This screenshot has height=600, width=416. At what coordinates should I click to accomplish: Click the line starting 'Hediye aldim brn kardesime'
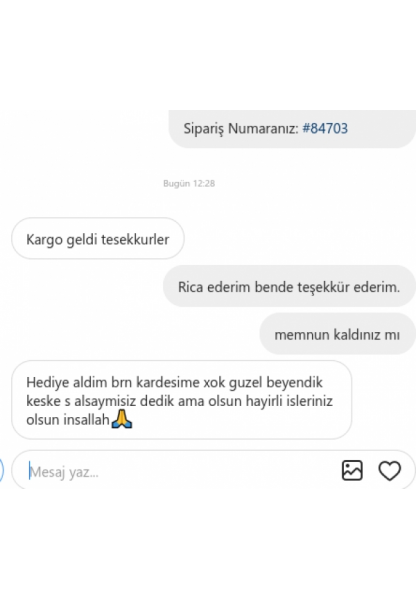coord(175,382)
